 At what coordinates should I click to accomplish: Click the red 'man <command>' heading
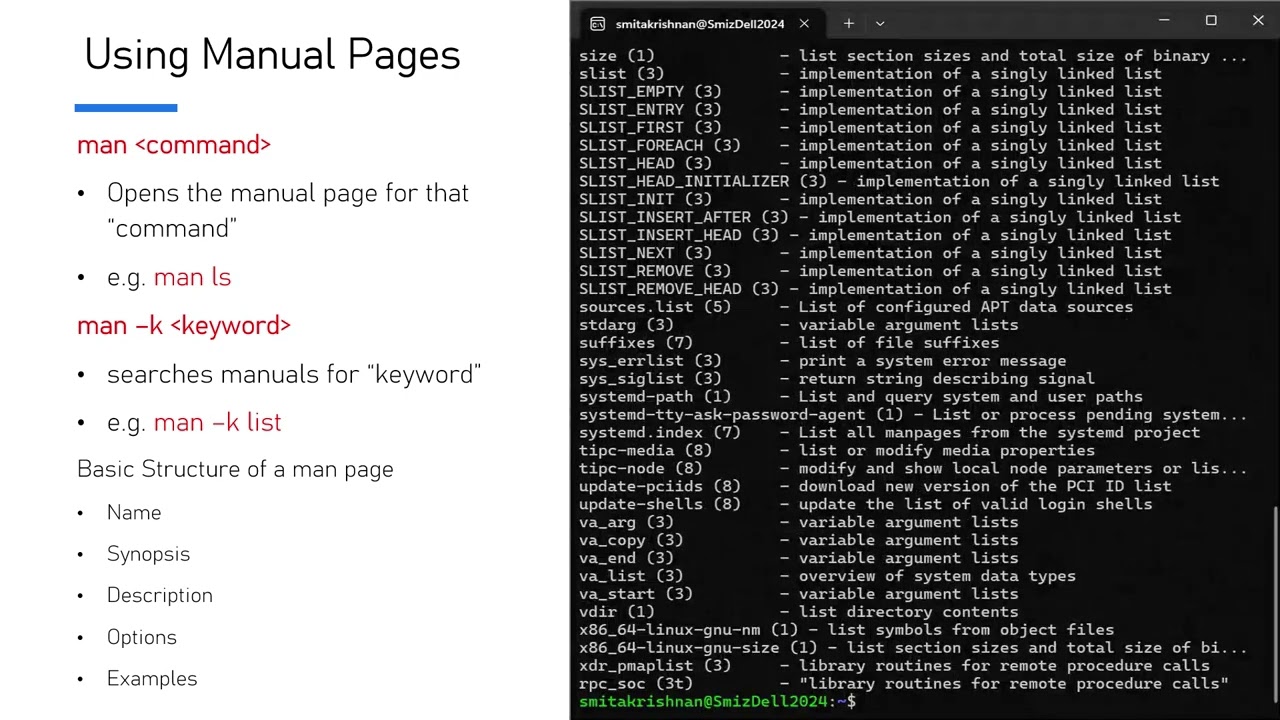click(174, 145)
